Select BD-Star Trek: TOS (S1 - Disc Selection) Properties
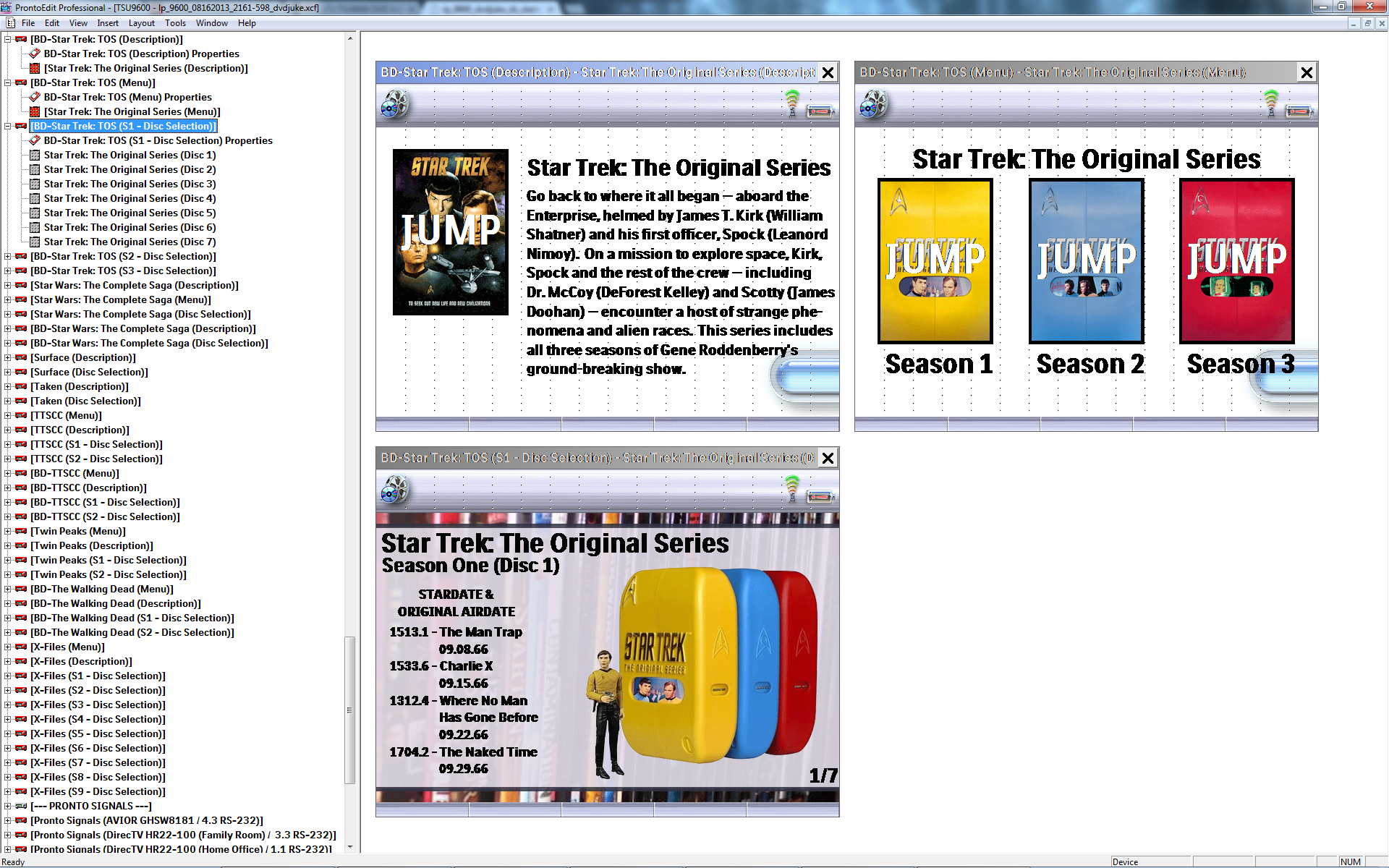The height and width of the screenshot is (868, 1389). click(158, 140)
